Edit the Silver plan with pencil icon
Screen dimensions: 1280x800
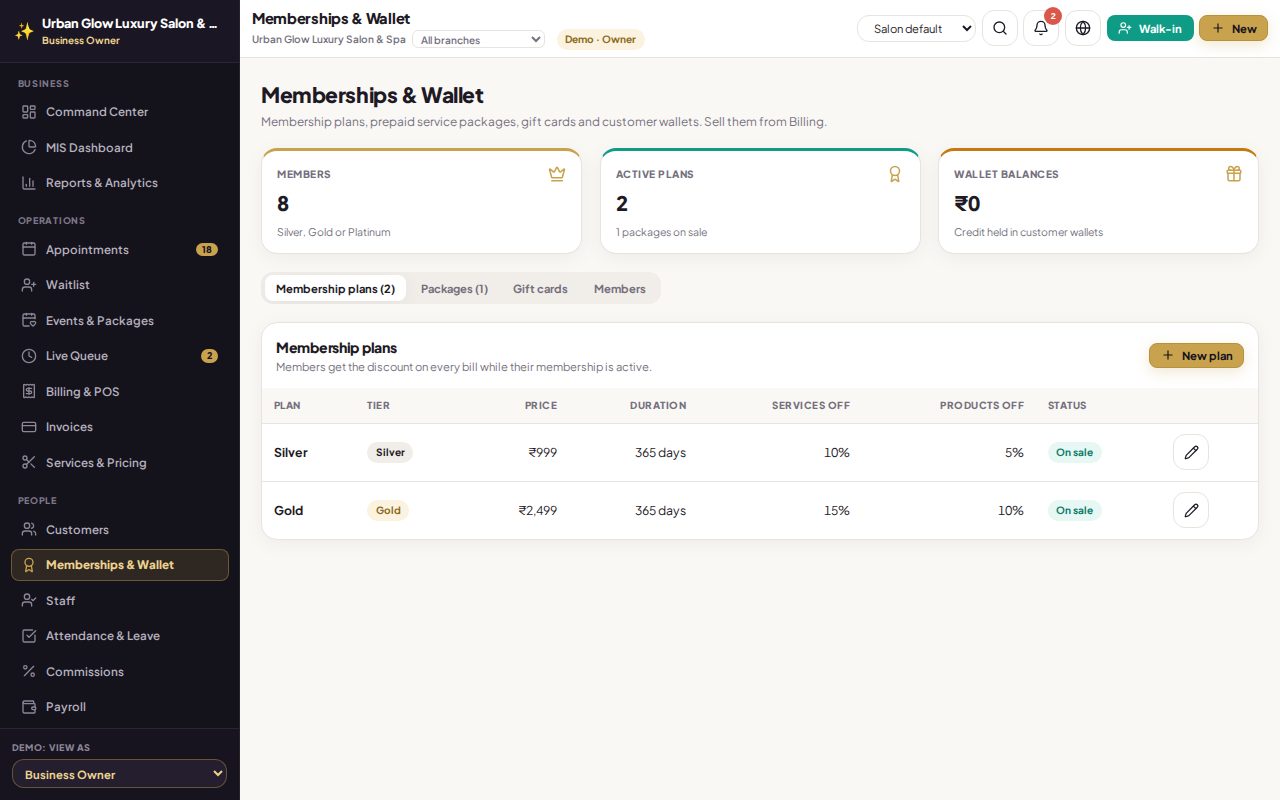tap(1191, 452)
